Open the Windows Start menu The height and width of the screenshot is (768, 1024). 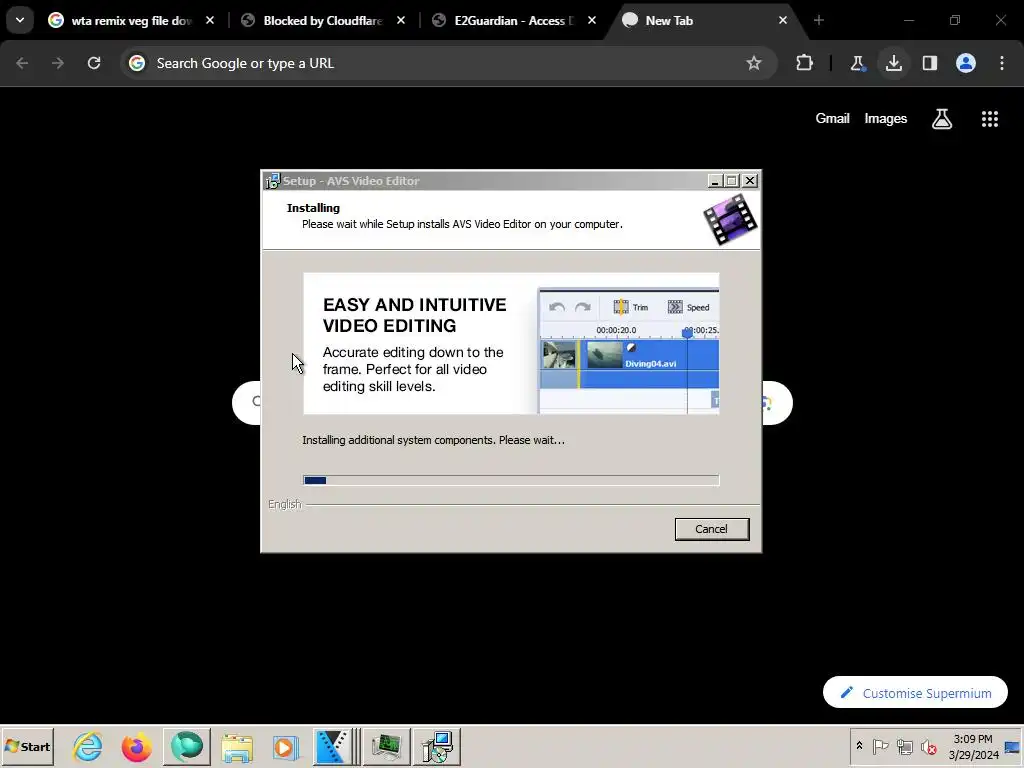click(x=27, y=746)
